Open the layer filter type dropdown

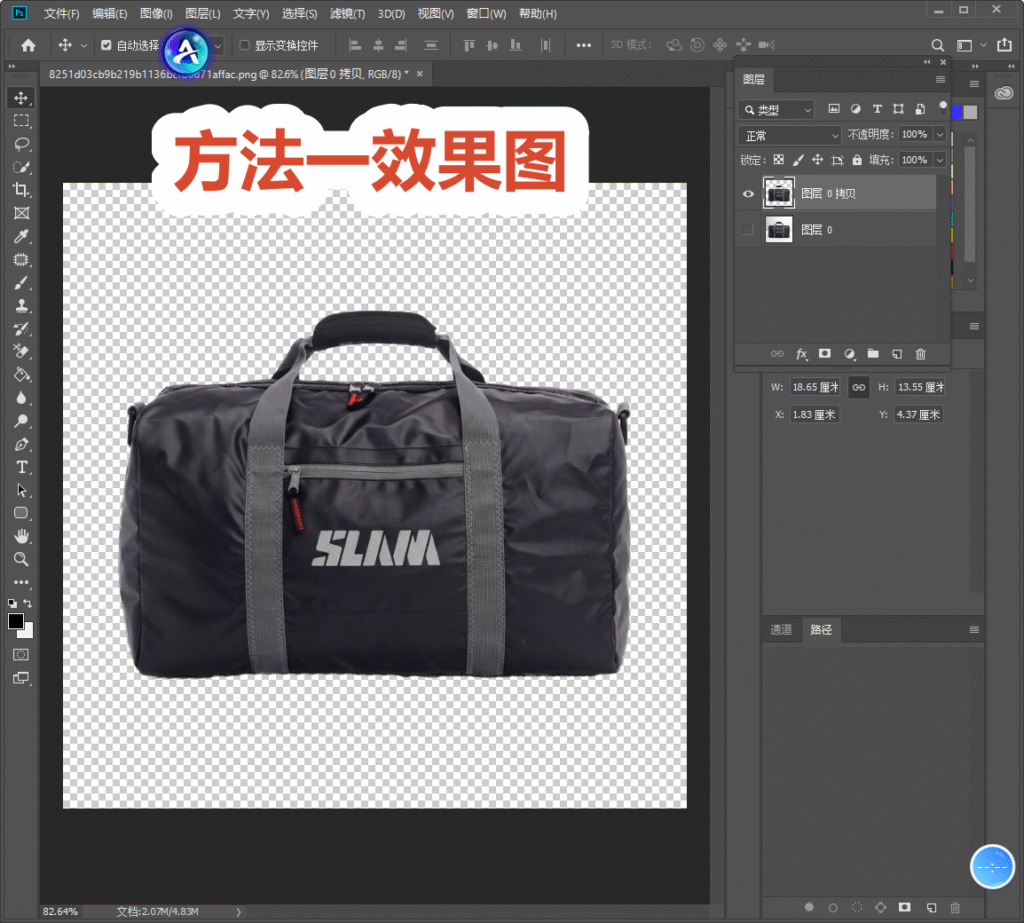click(776, 110)
